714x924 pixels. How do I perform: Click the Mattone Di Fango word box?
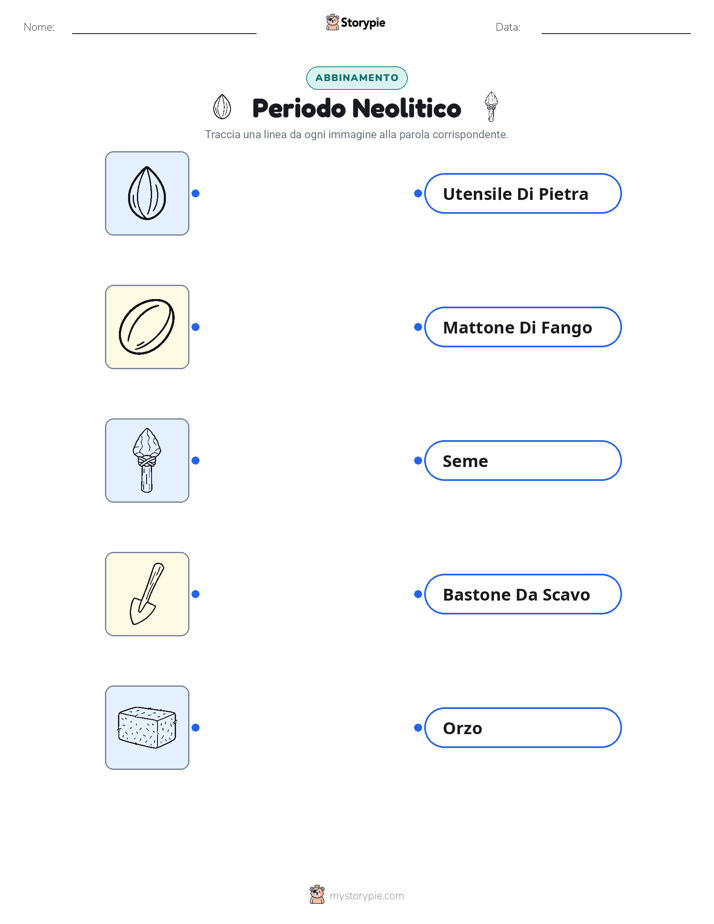coord(523,327)
